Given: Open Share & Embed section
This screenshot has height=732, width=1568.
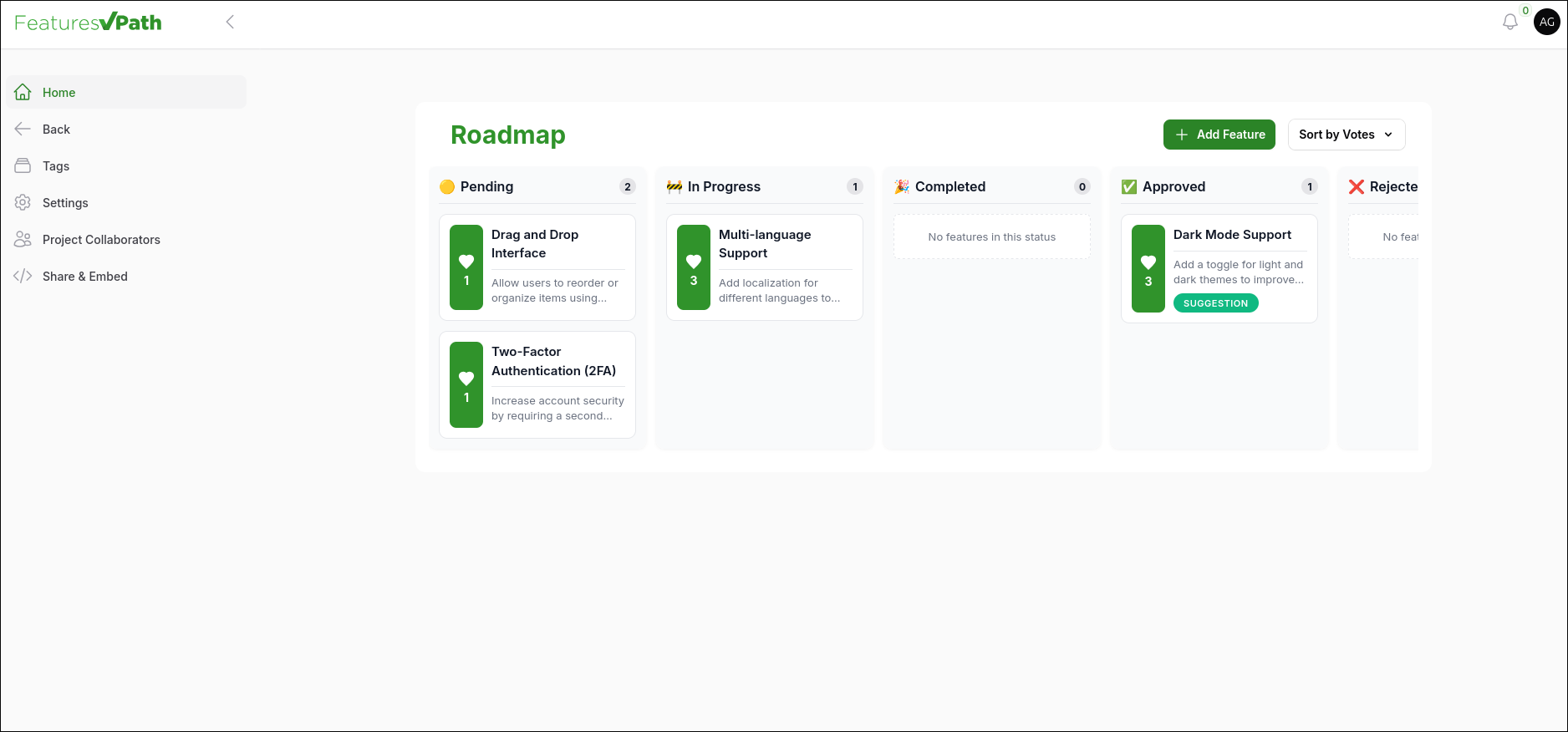Looking at the screenshot, I should [85, 277].
